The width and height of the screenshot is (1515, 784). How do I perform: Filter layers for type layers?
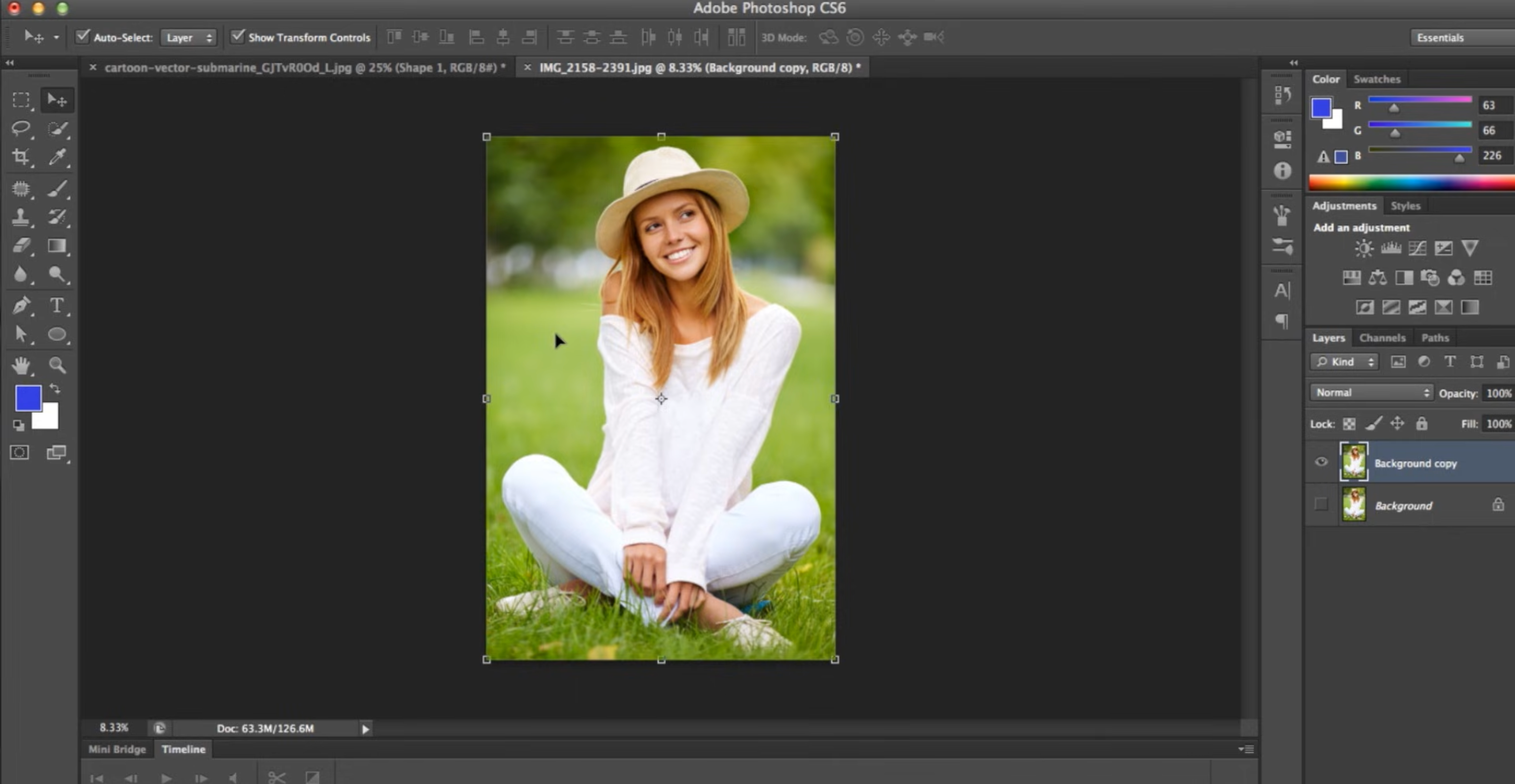click(1450, 361)
